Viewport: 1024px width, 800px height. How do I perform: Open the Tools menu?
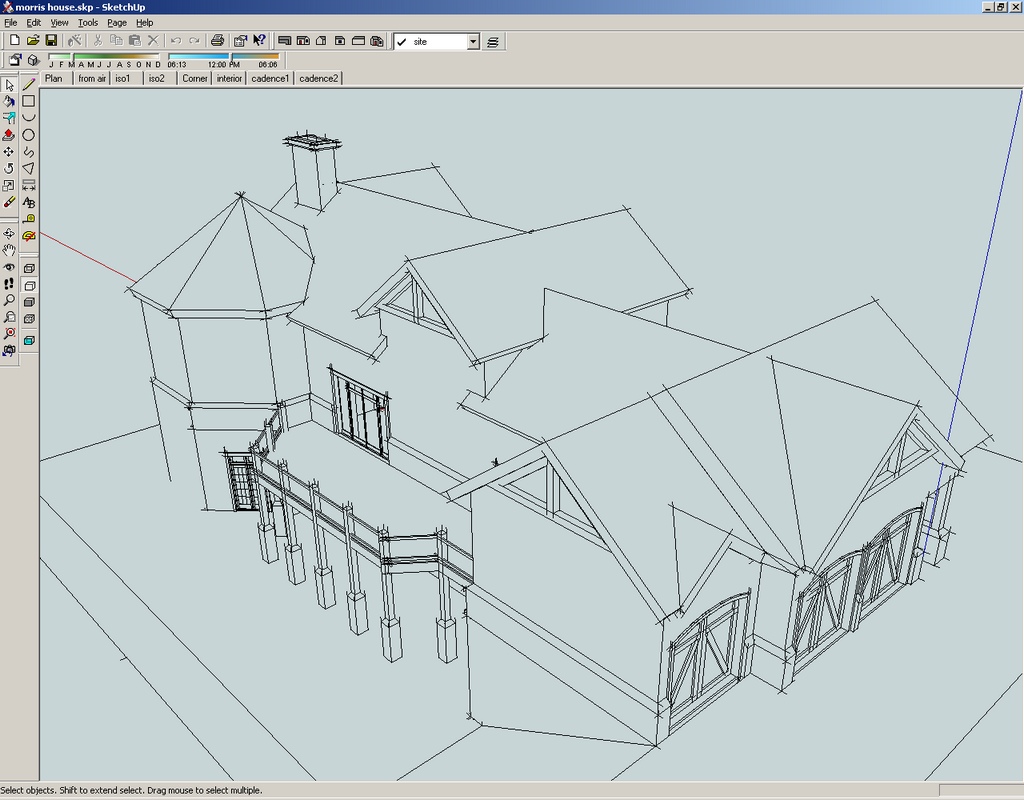click(88, 22)
